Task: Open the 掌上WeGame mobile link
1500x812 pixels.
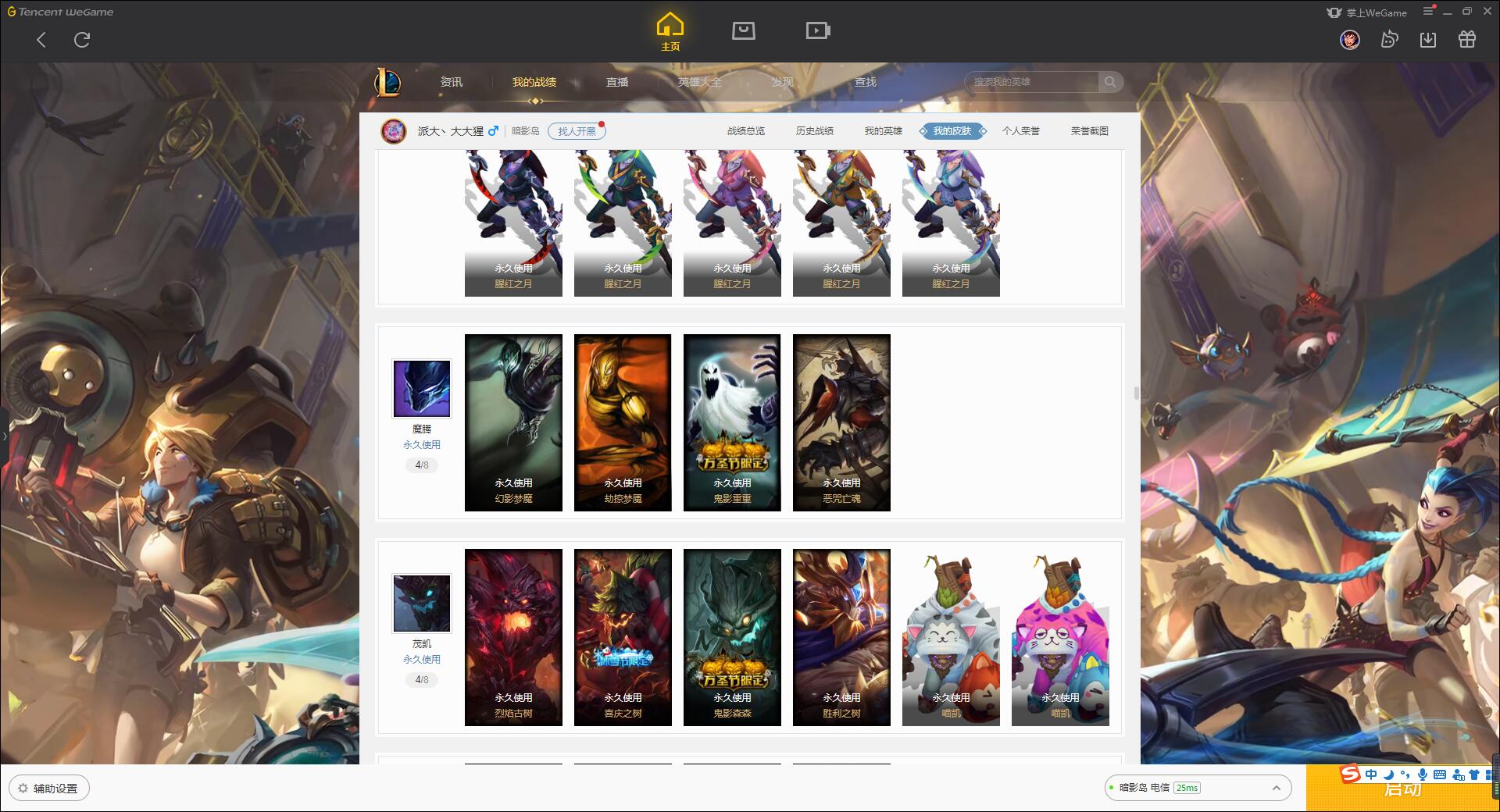Action: 1366,12
